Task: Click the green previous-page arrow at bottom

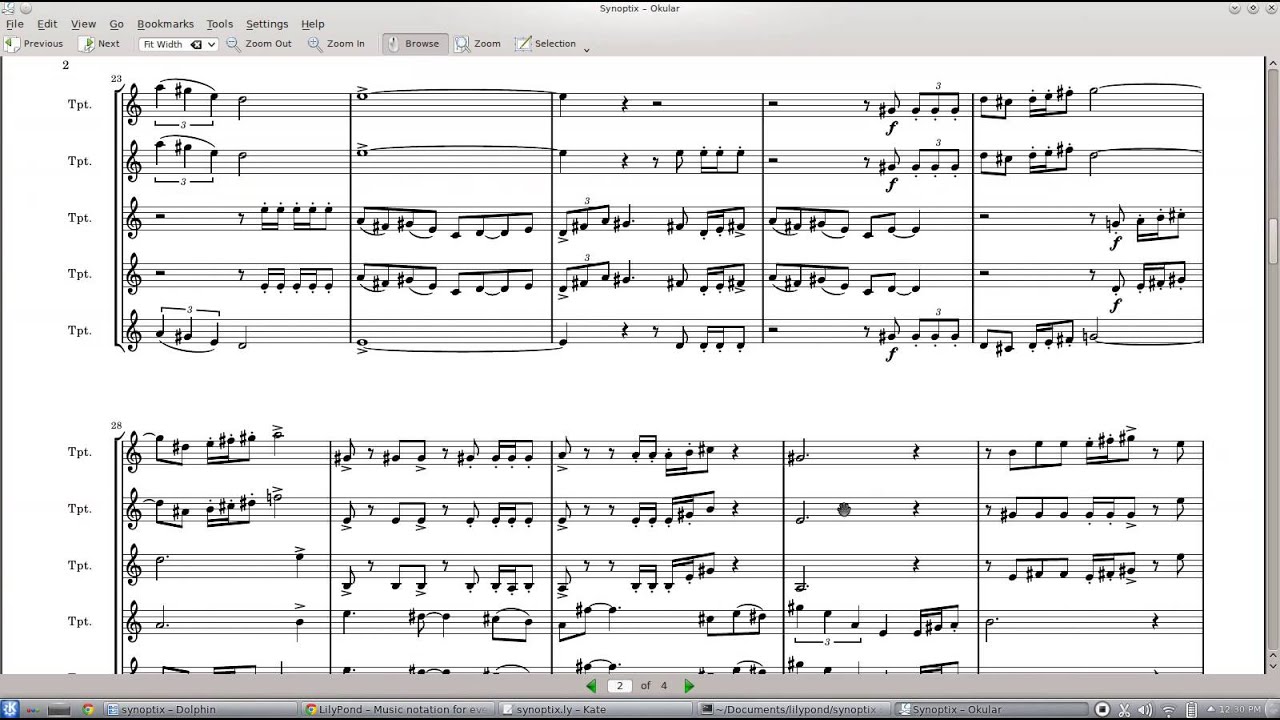Action: coord(591,686)
